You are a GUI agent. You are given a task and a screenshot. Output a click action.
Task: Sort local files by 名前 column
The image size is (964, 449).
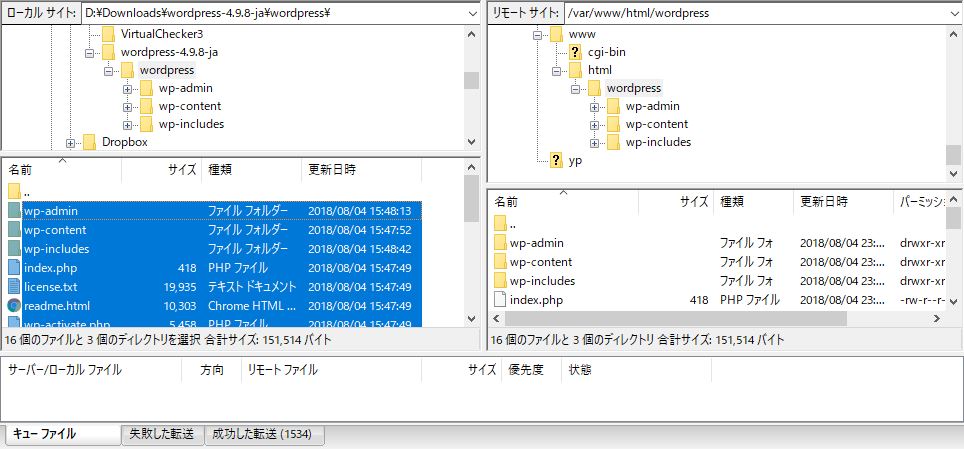tap(61, 170)
